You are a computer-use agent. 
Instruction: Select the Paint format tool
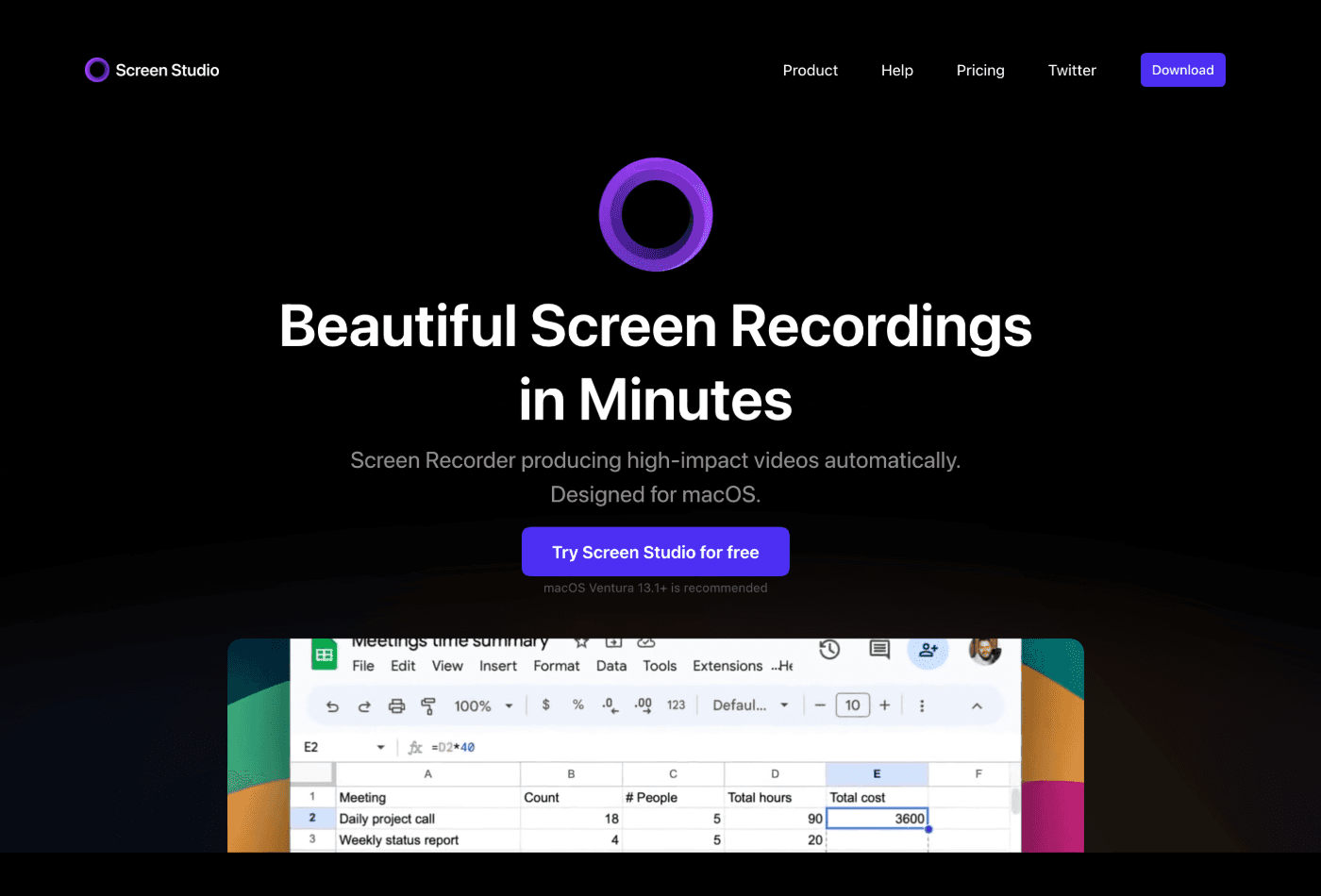click(428, 705)
